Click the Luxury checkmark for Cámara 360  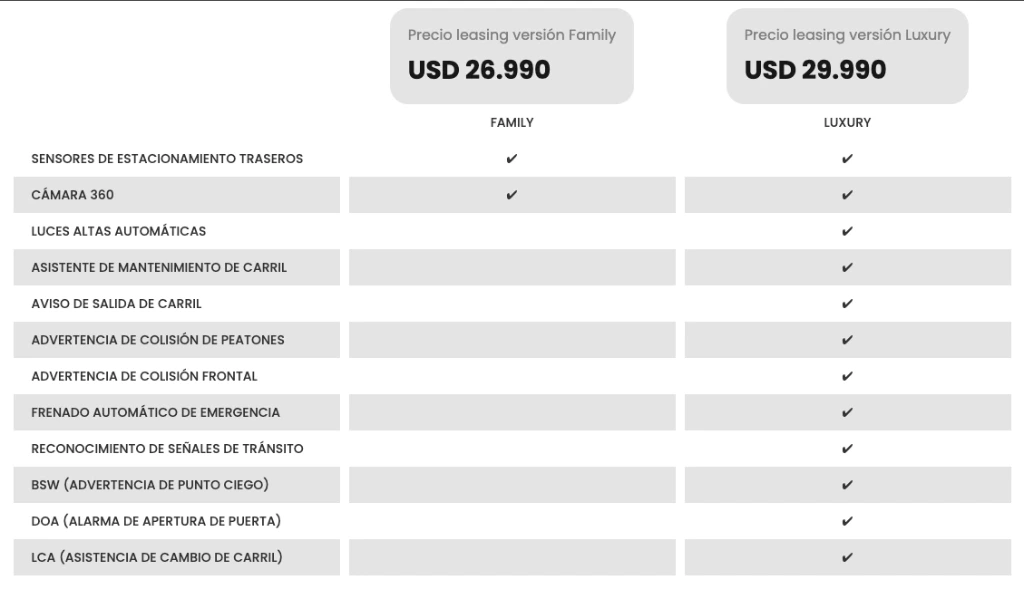tap(847, 195)
